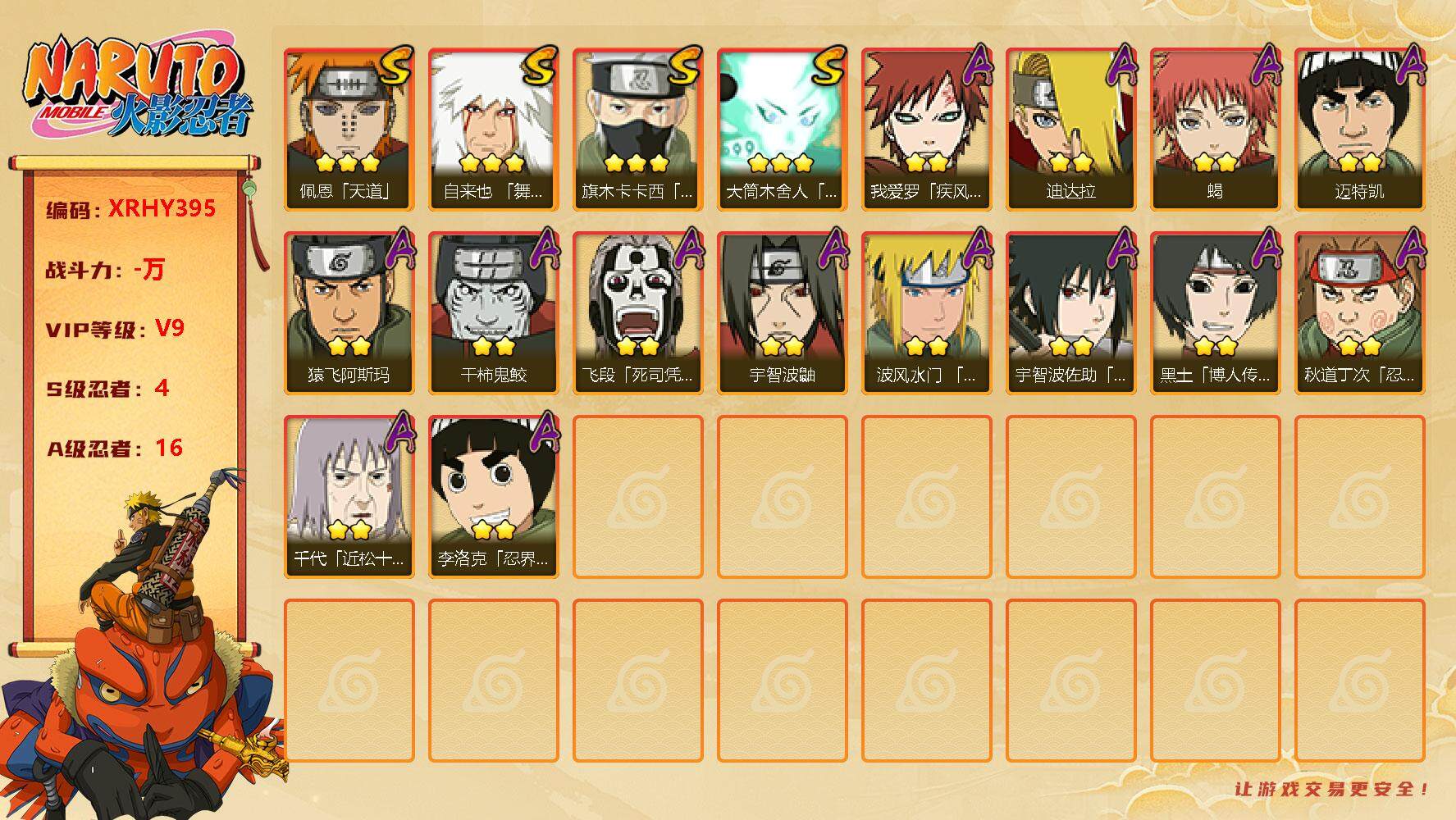Click the 大筒木舍人 glowing ninja card
1456x820 pixels.
pos(782,130)
